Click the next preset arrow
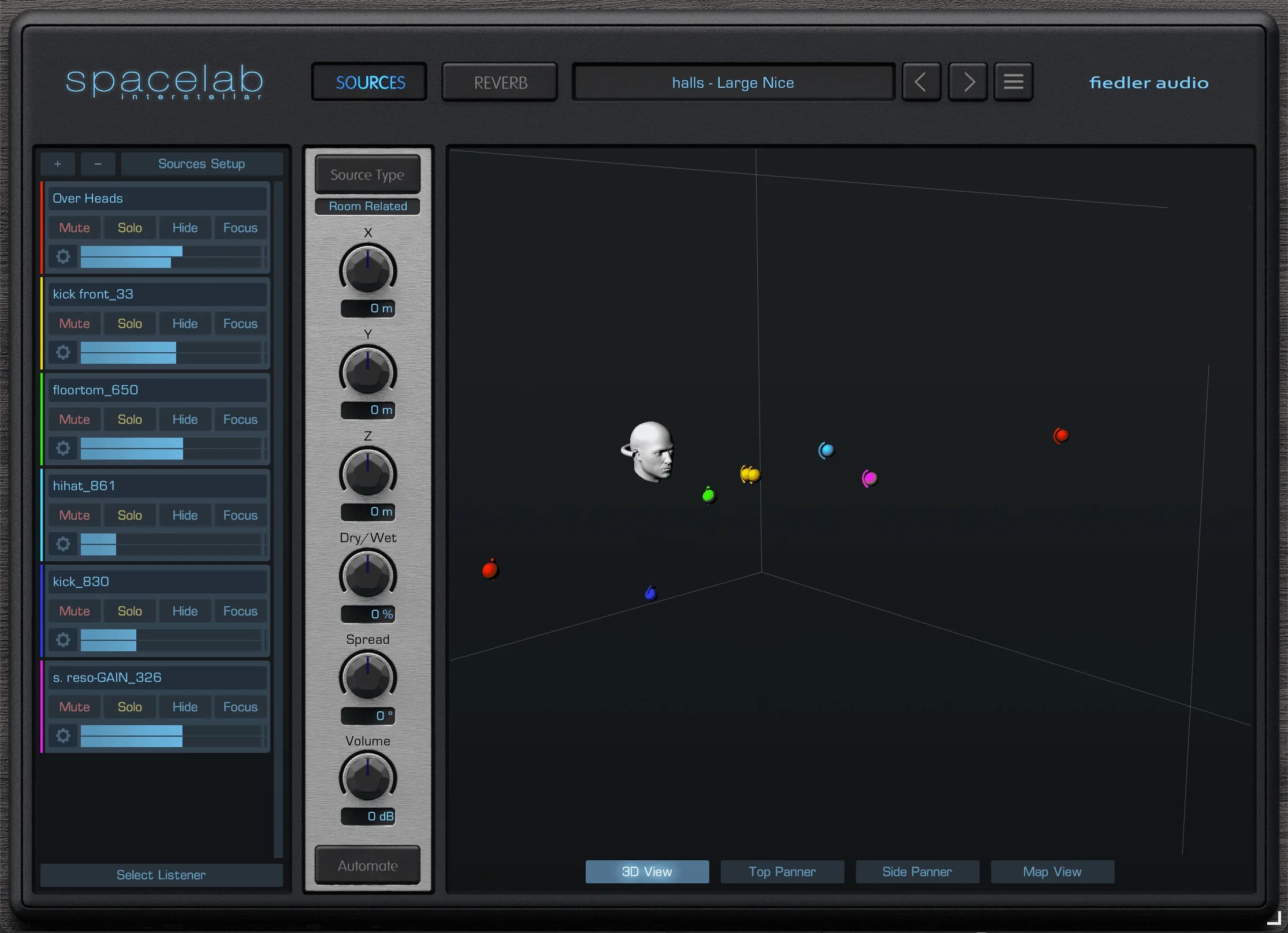Image resolution: width=1288 pixels, height=933 pixels. coord(967,81)
